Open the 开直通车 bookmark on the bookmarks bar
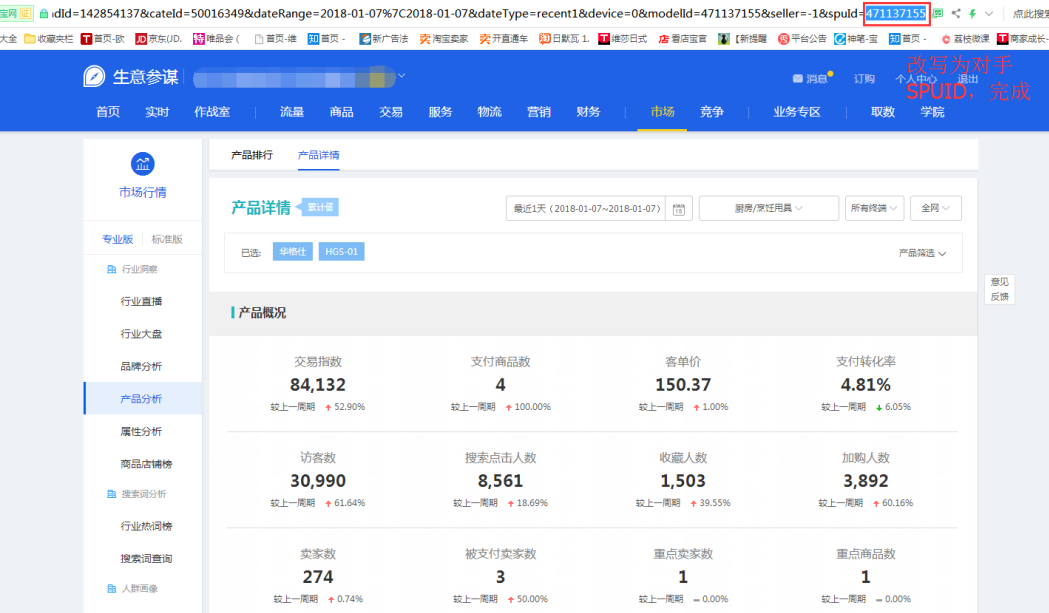 (x=509, y=38)
